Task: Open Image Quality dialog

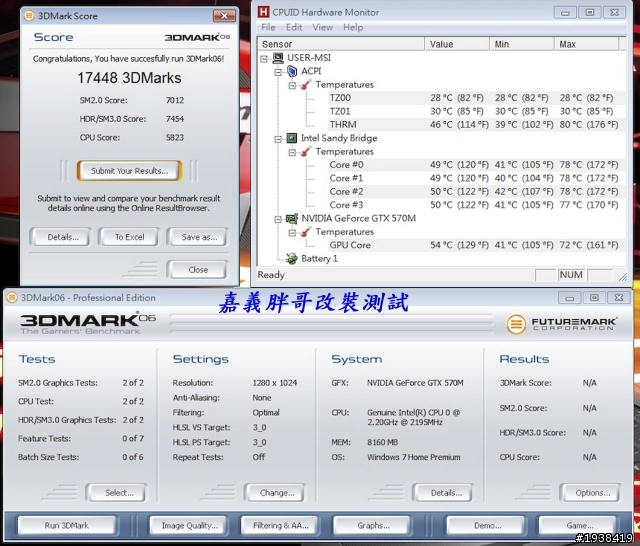Action: click(190, 526)
